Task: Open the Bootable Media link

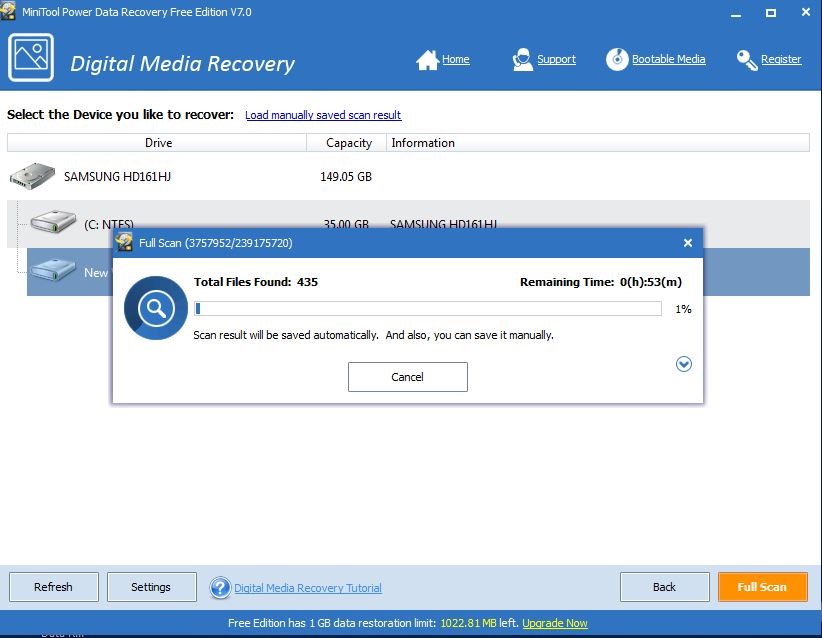Action: pos(668,59)
